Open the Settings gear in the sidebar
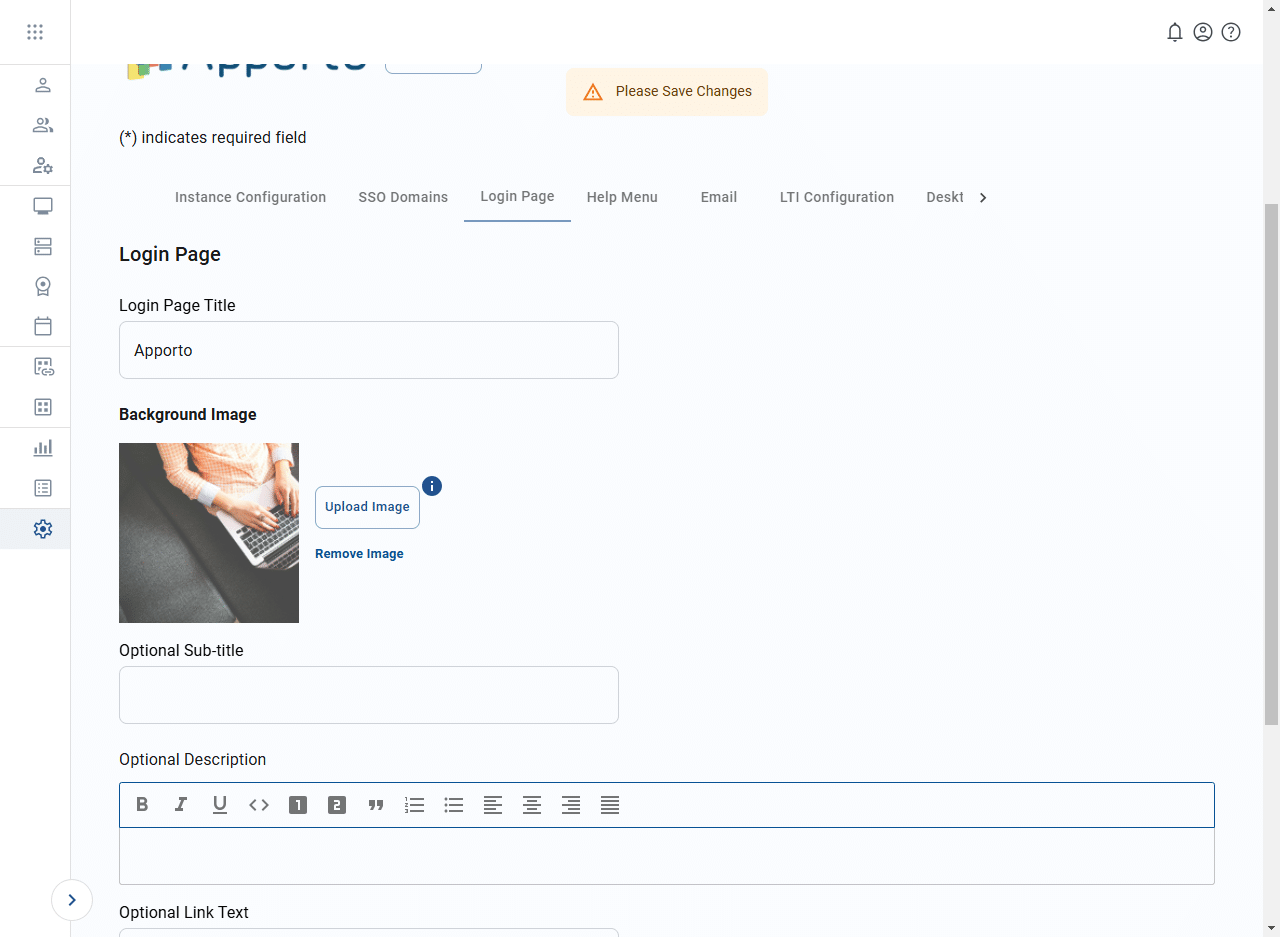This screenshot has height=937, width=1280. point(42,528)
